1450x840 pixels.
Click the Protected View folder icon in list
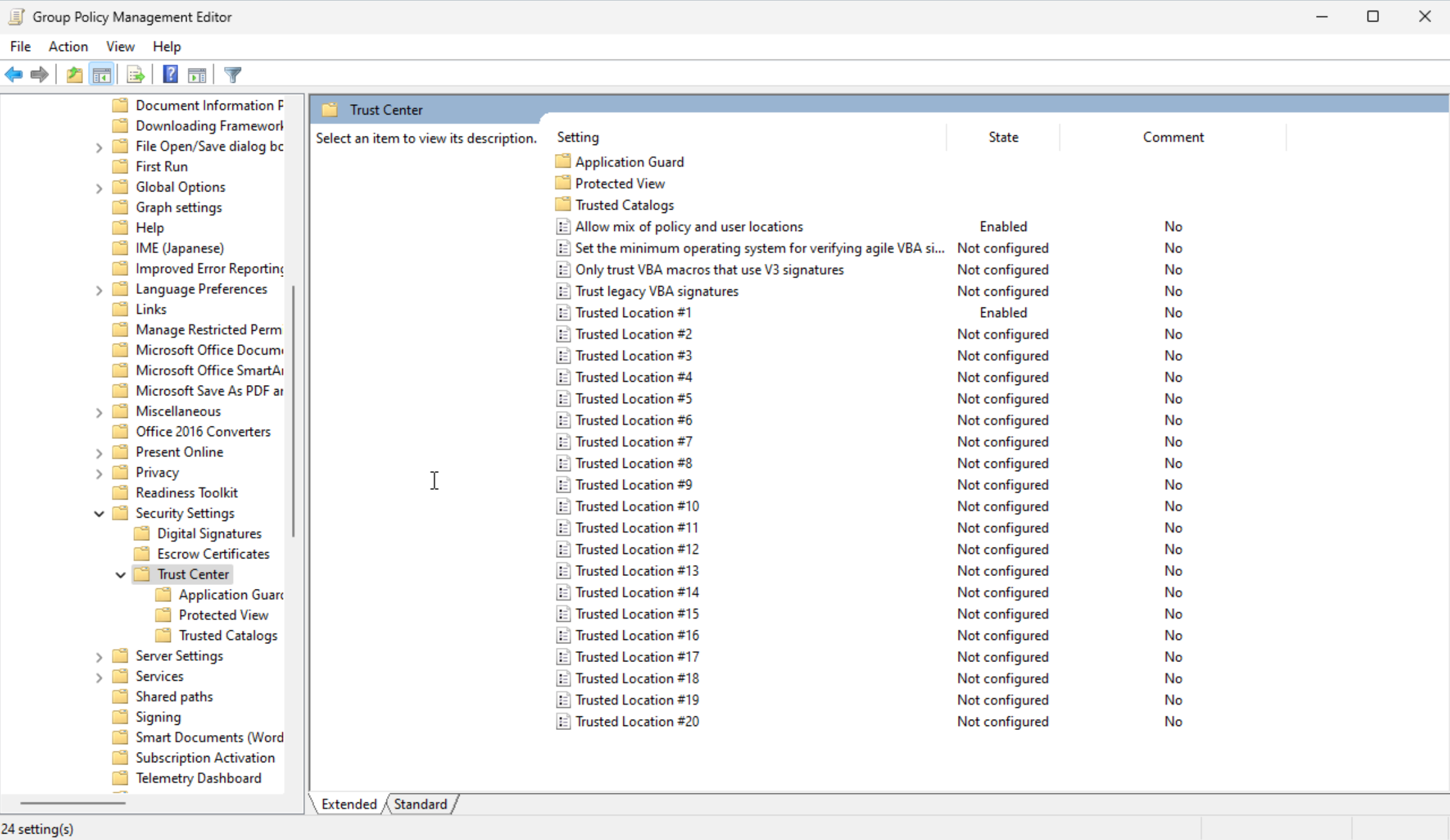point(563,182)
